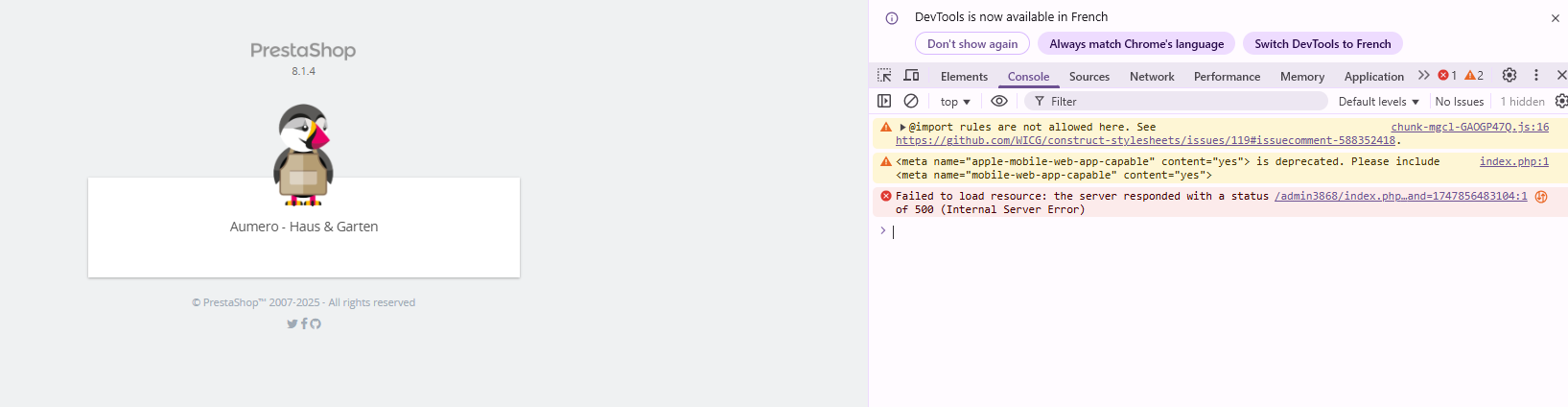Go to the Performance tab
Image resolution: width=1568 pixels, height=407 pixels.
[1227, 76]
